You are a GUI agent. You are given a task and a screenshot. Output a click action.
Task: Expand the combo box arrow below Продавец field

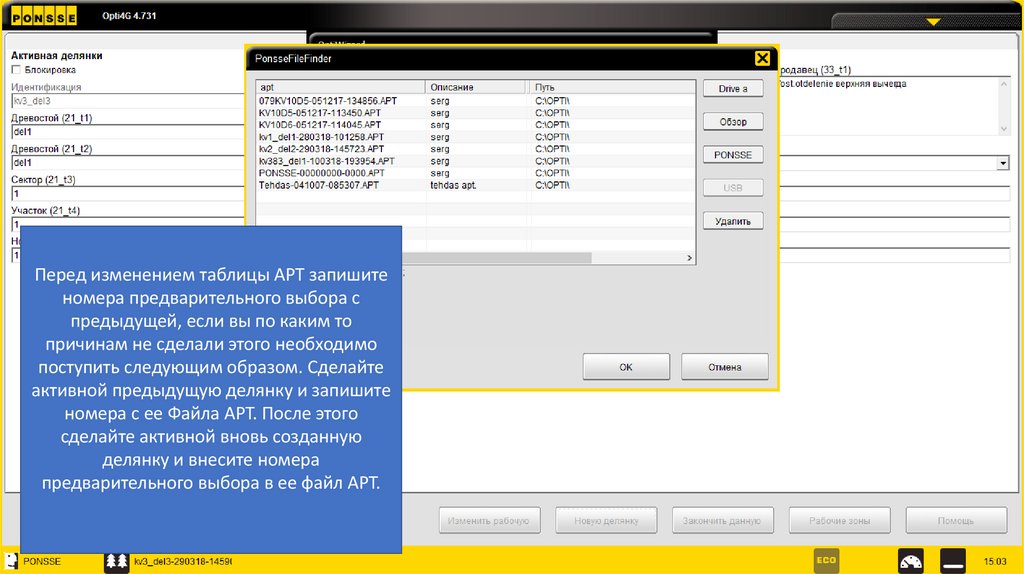1003,163
